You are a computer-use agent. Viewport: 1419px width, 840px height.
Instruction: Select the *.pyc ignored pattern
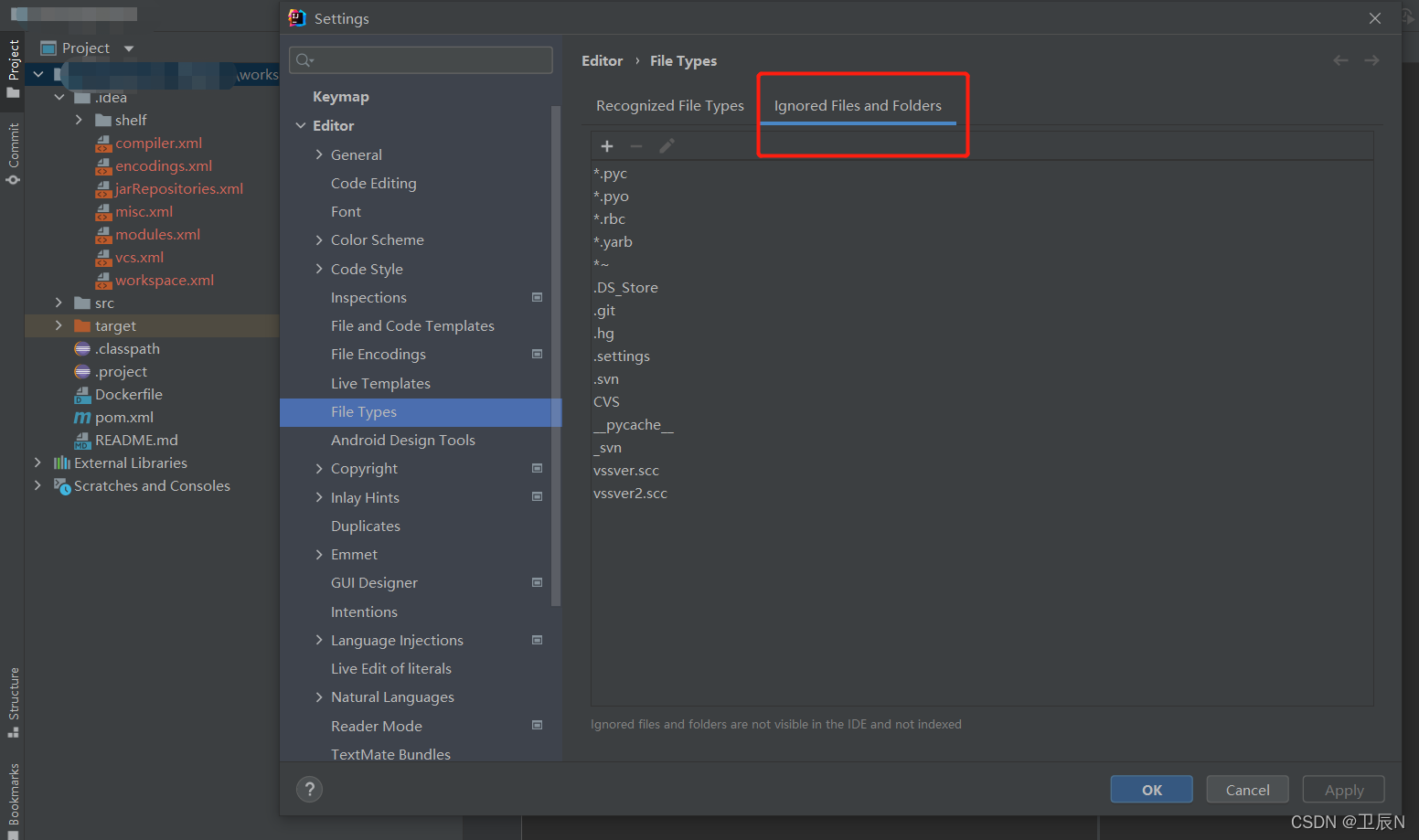[611, 174]
